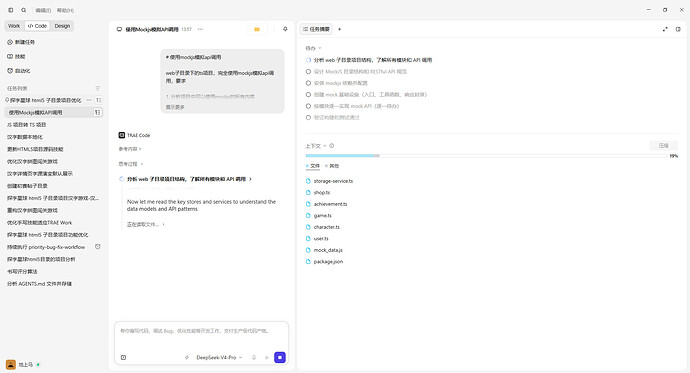Viewport: 690px width, 373px height.
Task: Open the 编辑(E) menu
Action: (x=43, y=10)
